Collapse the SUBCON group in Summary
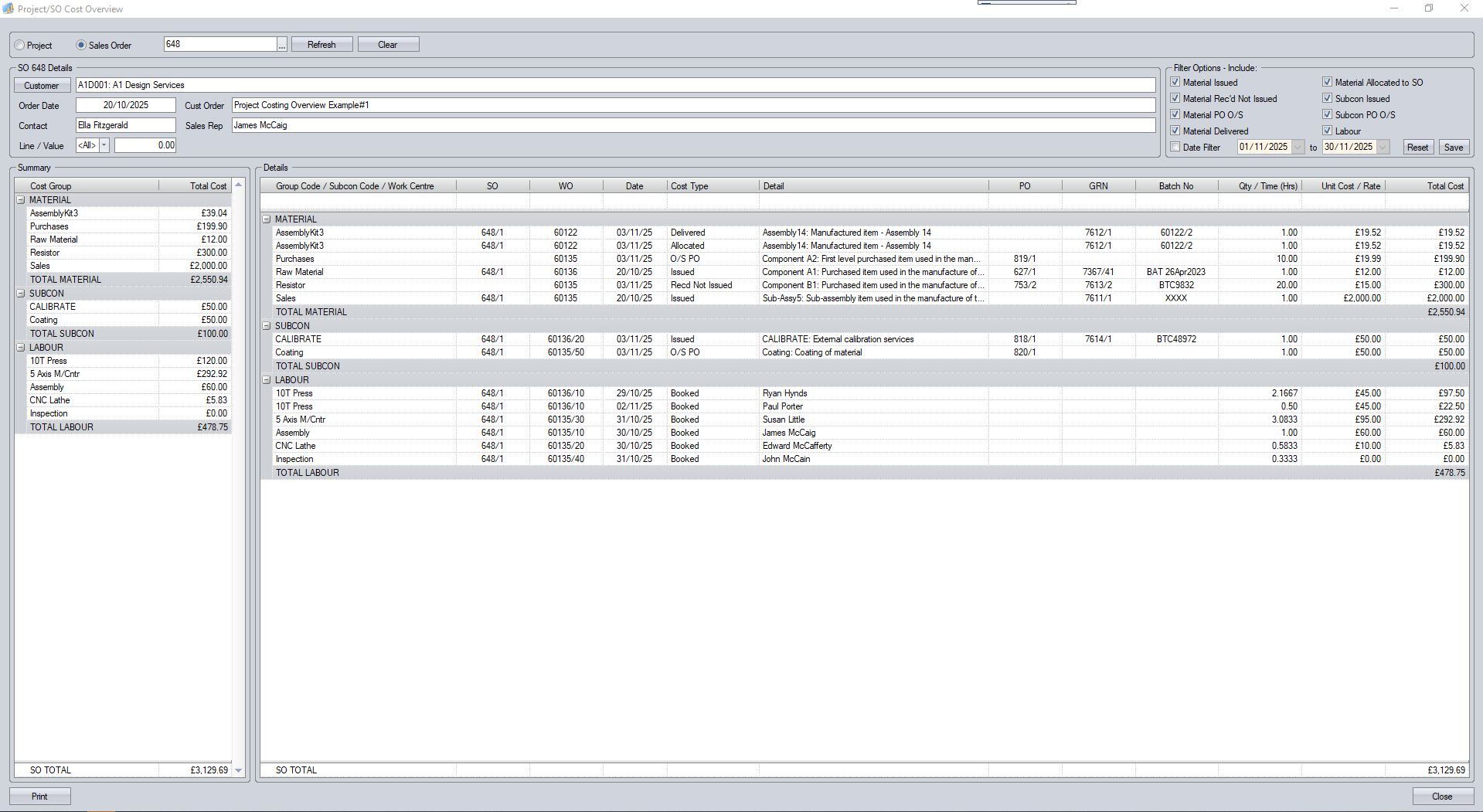Image resolution: width=1483 pixels, height=812 pixels. (21, 294)
